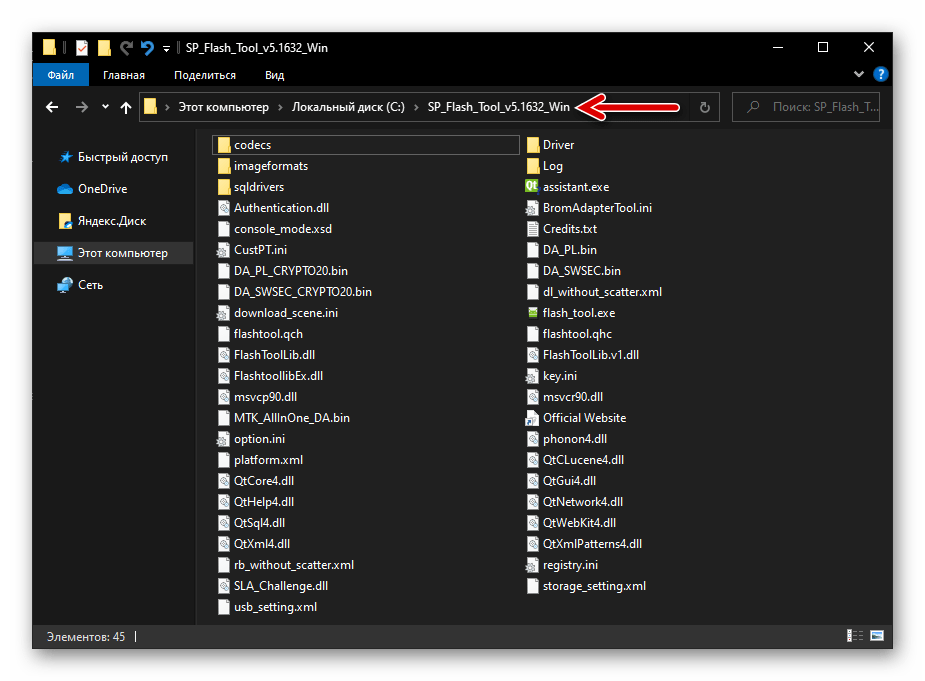Select the Credits.txt file icon
Image resolution: width=925 pixels, height=681 pixels.
point(533,229)
